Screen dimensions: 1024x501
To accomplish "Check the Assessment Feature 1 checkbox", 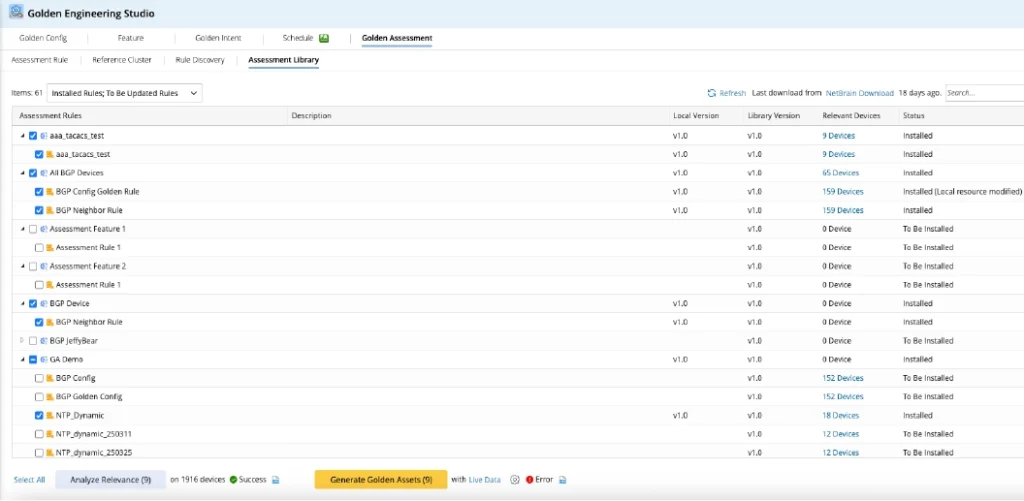I will [x=33, y=229].
